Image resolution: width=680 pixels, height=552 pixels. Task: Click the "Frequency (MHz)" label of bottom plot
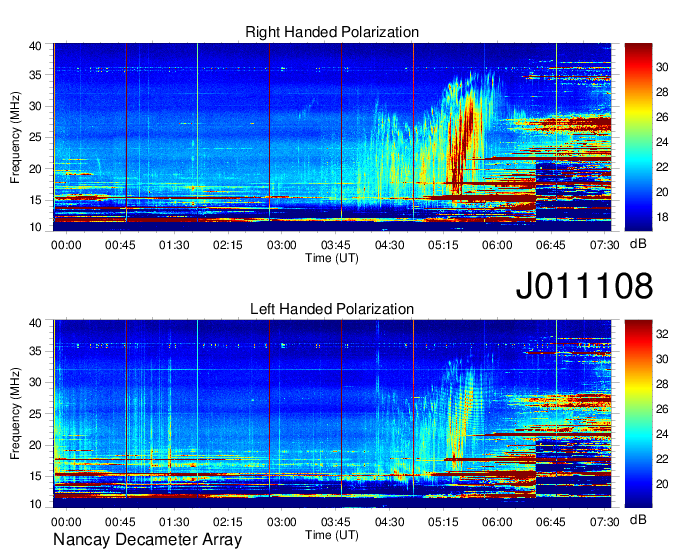tap(15, 414)
